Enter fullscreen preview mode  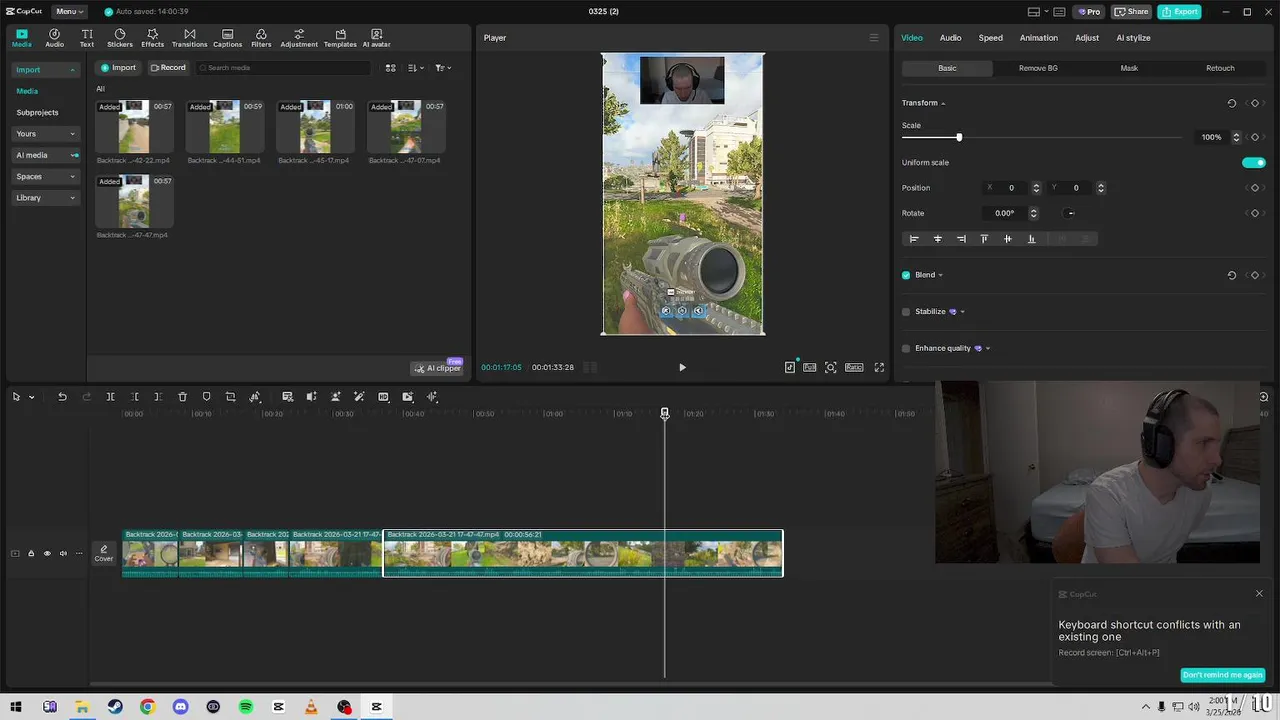click(x=879, y=367)
